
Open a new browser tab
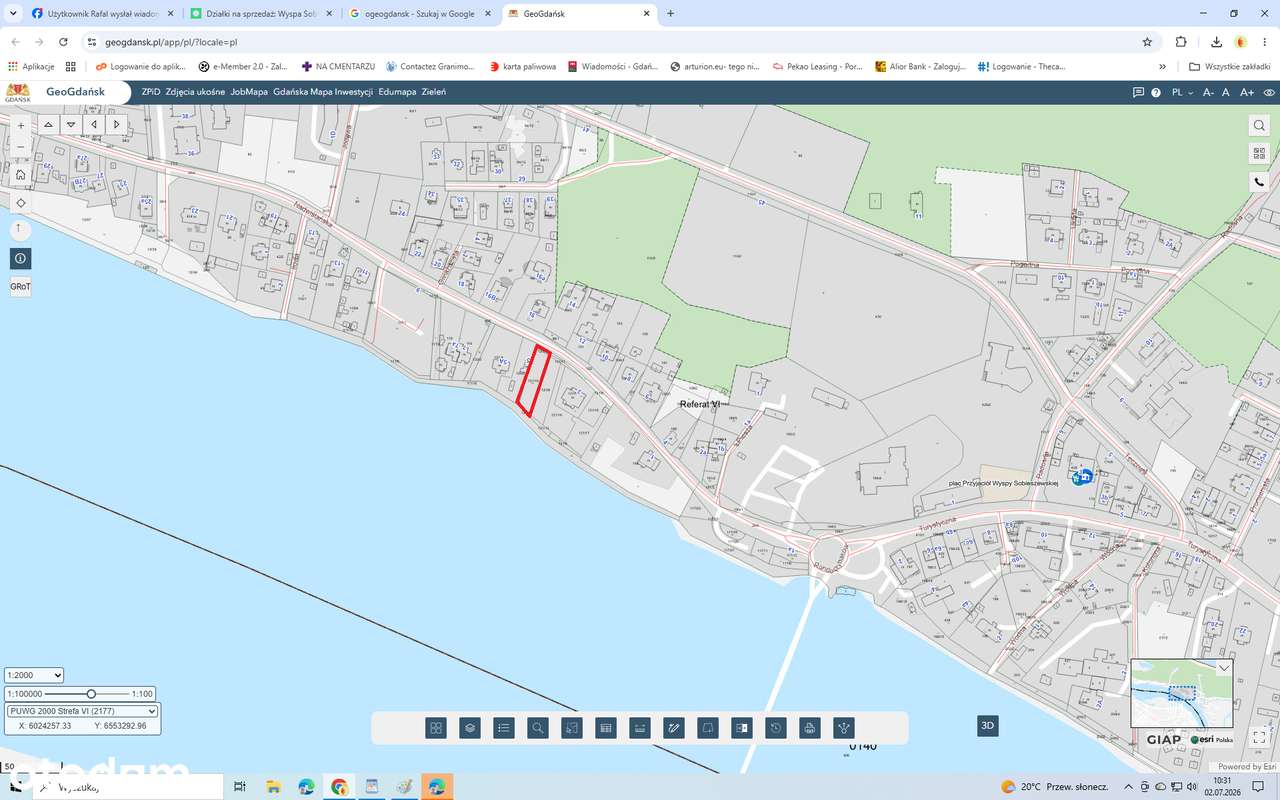tap(670, 14)
